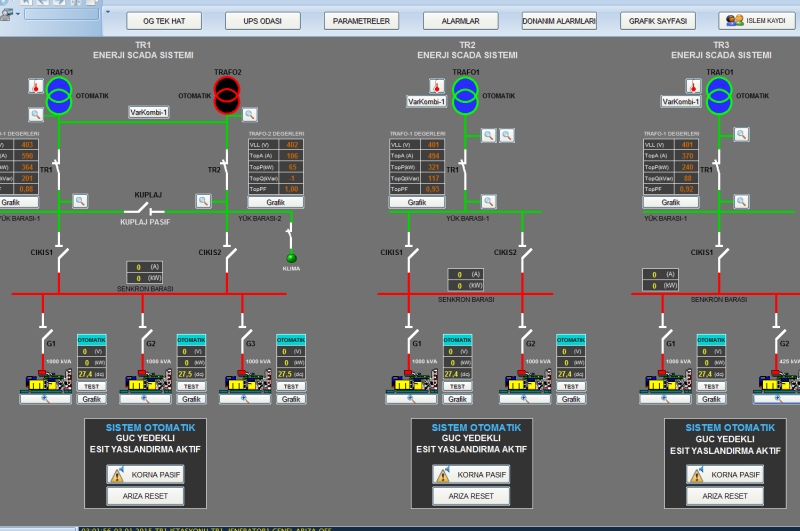Image resolution: width=800 pixels, height=531 pixels.
Task: Click ARIZA RESET button in TR1 panel
Action: (x=145, y=496)
